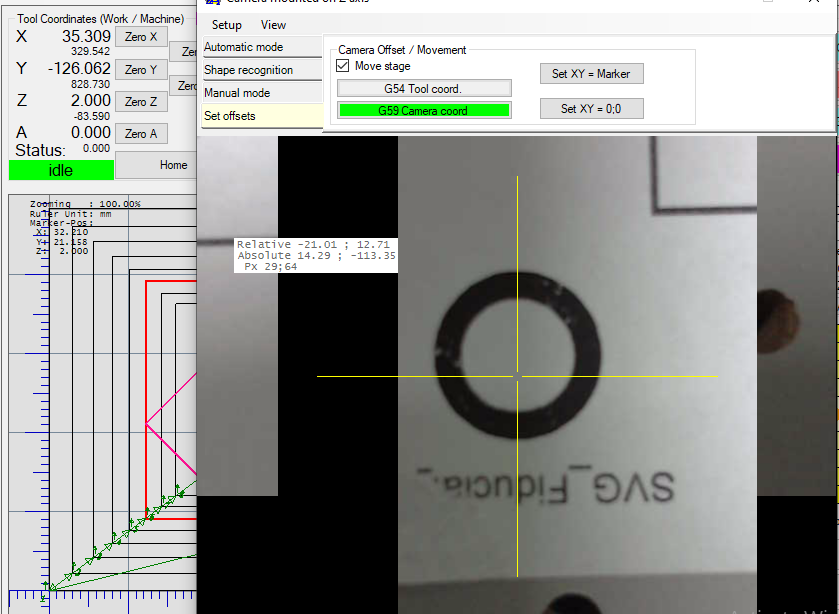
Task: Click the crosshair center in camera view
Action: click(x=517, y=376)
